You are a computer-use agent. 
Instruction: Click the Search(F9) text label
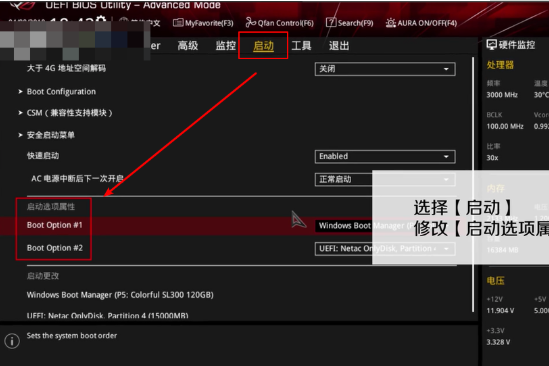point(355,23)
